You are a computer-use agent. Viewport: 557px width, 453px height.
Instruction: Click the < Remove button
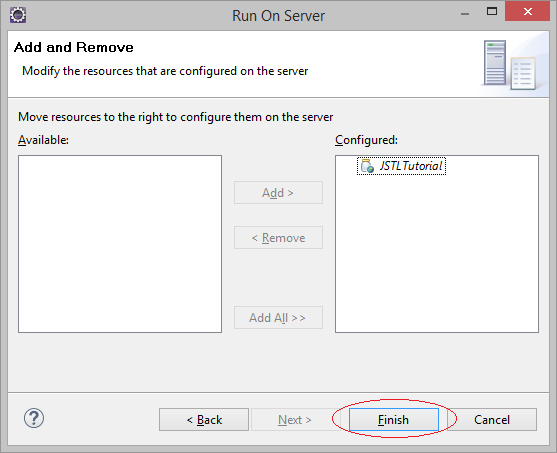pos(278,237)
